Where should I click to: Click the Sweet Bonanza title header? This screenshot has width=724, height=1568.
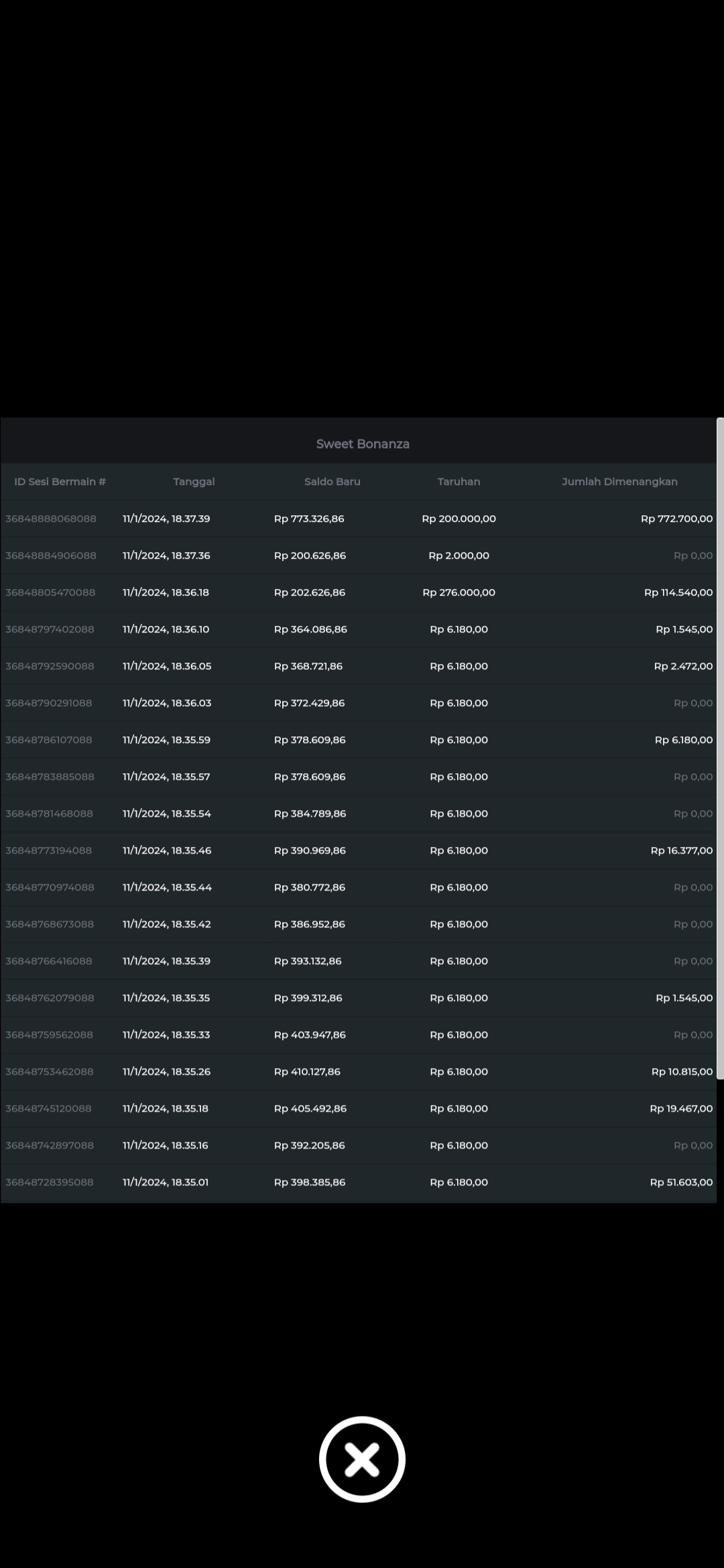(x=362, y=444)
